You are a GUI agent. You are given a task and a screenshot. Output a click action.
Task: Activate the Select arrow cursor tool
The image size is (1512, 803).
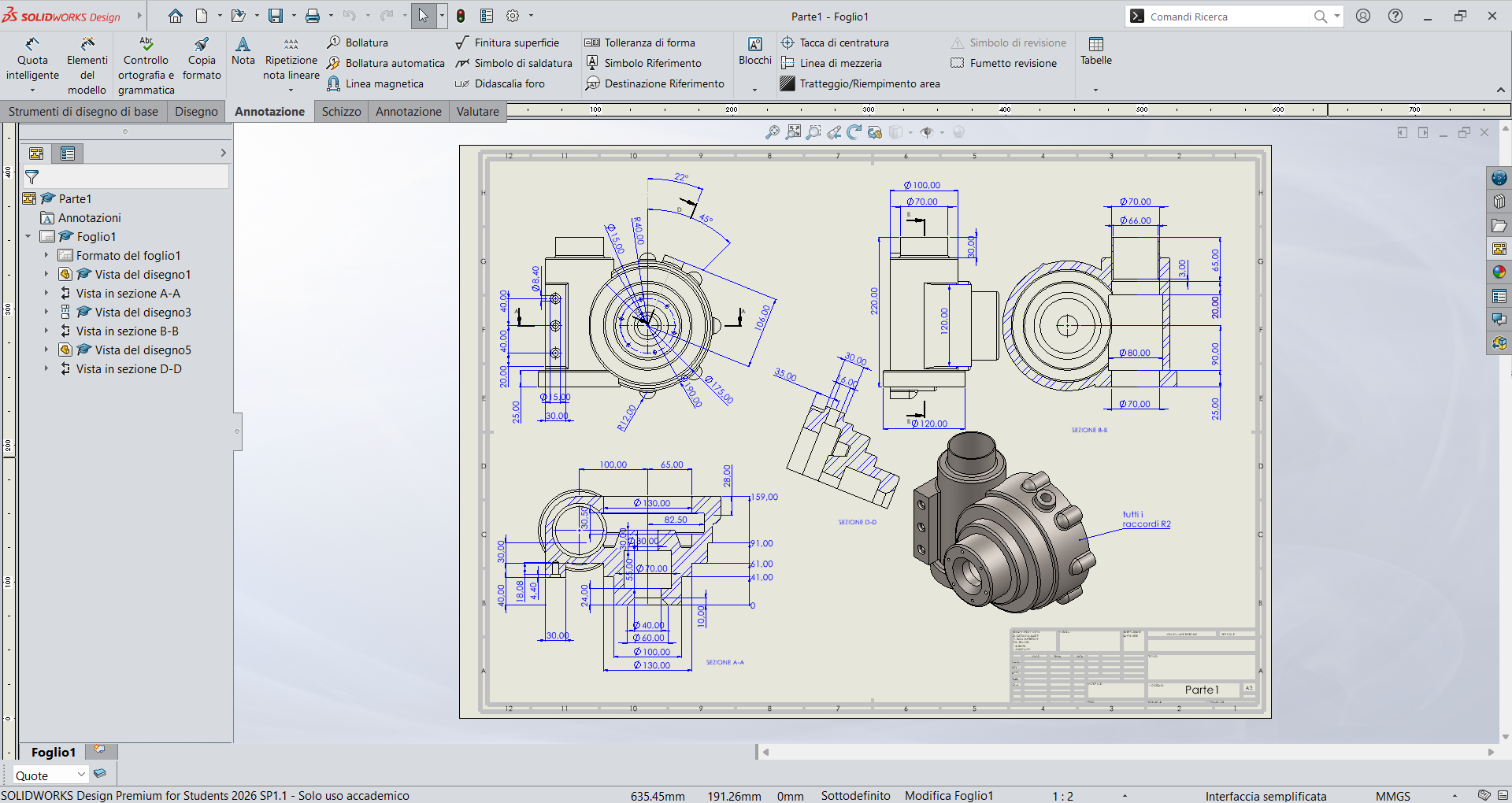424,16
